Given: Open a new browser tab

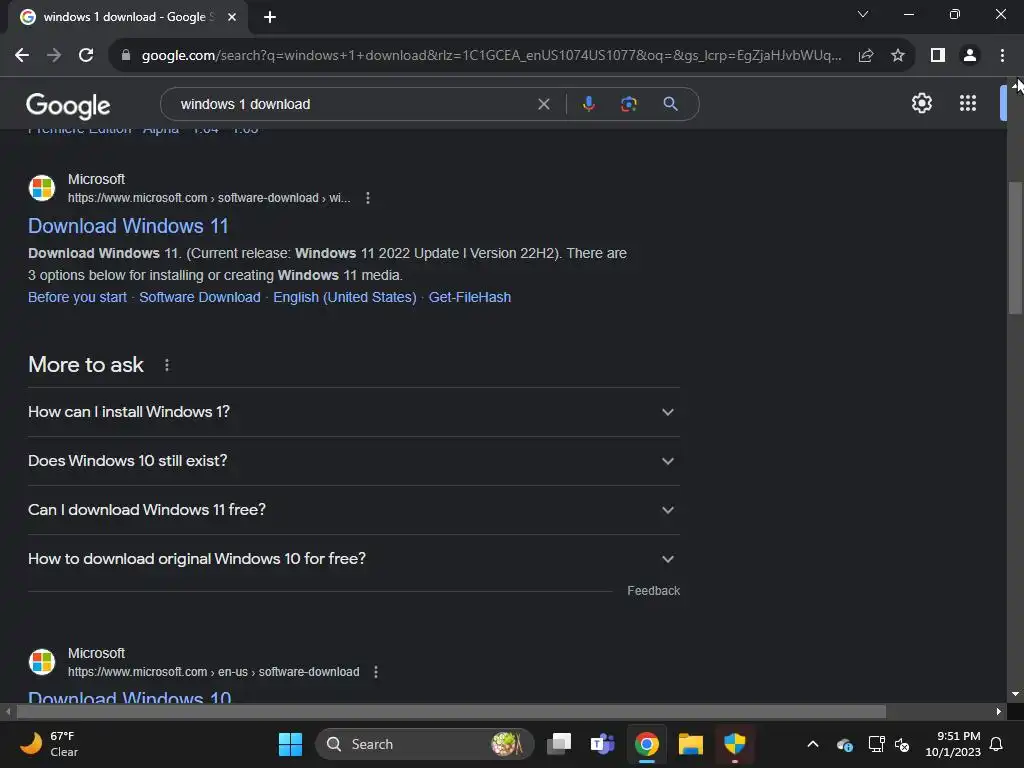Looking at the screenshot, I should (x=270, y=17).
